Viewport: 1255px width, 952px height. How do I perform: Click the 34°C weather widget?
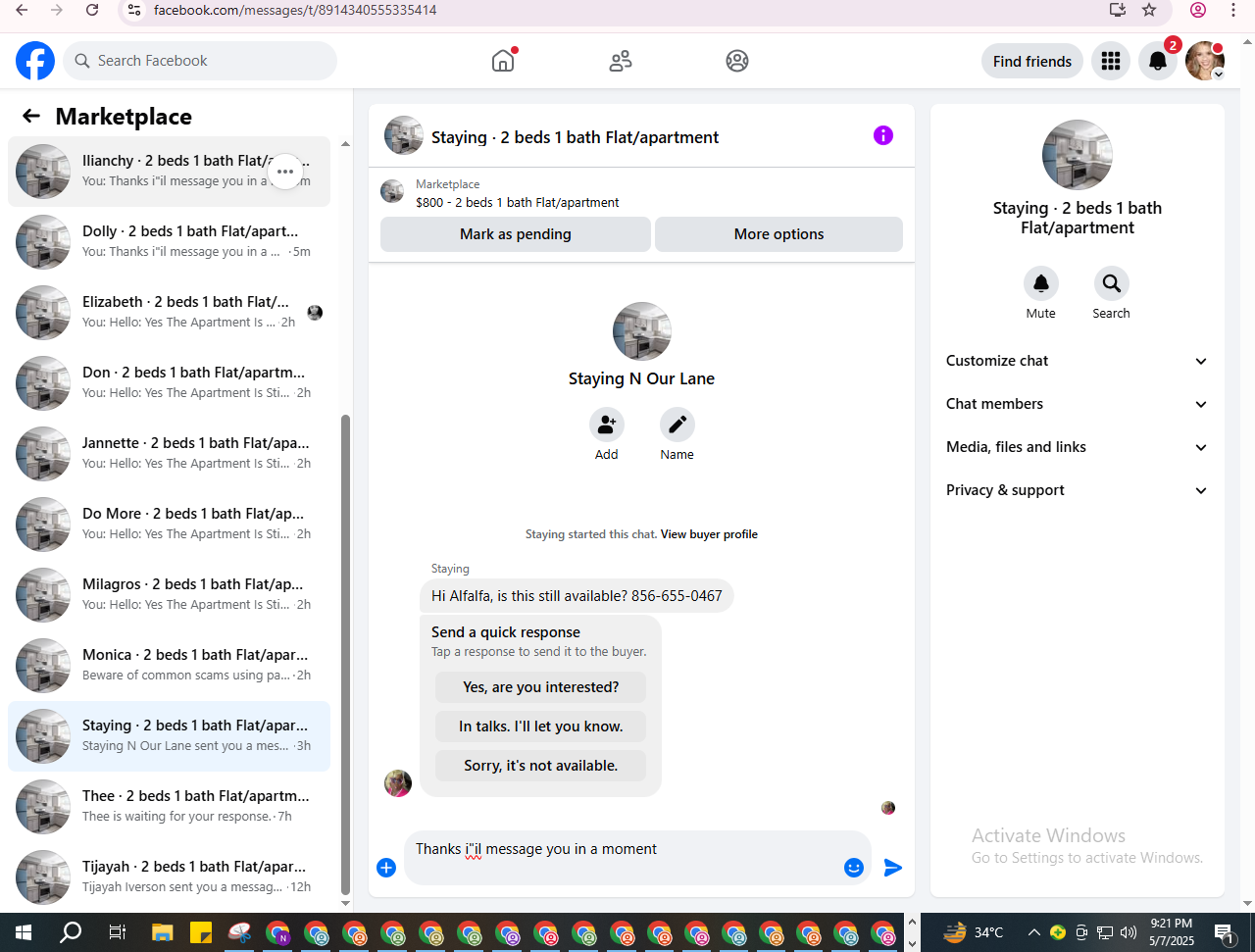coord(974,932)
